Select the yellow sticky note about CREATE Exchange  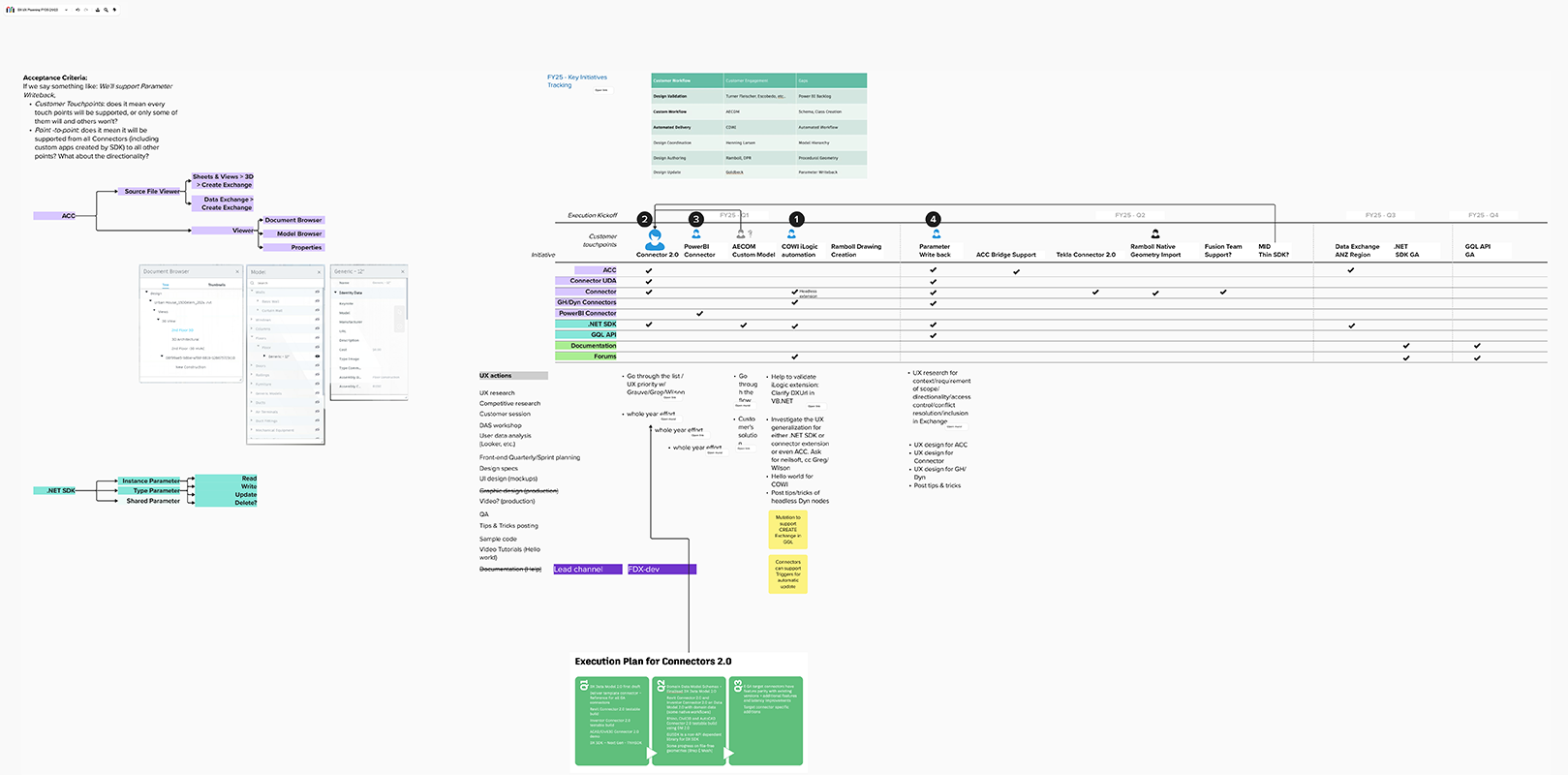click(x=788, y=530)
